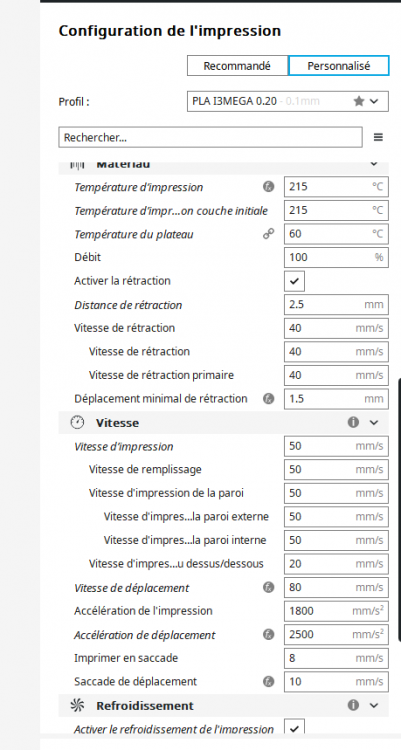Edit Vitesse de rétraction primaire field
This screenshot has height=750, width=401.
pos(336,375)
